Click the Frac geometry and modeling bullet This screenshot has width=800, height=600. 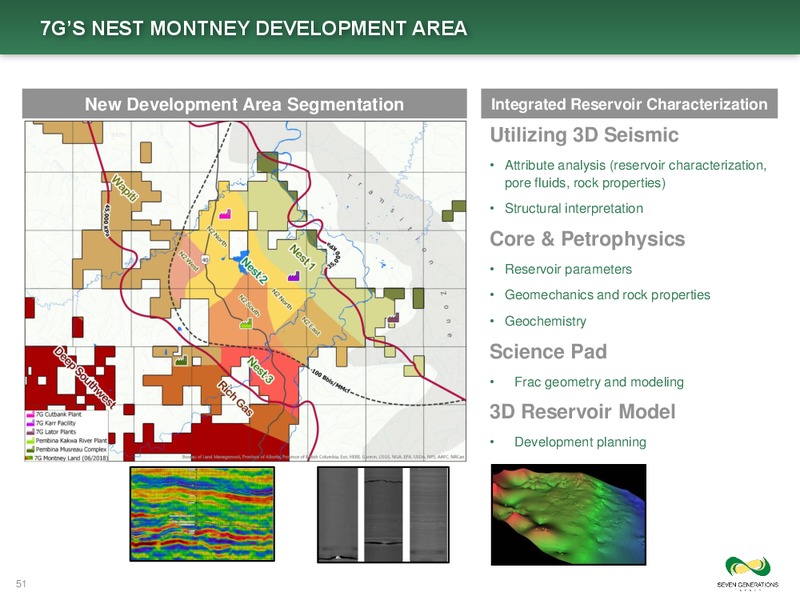(x=599, y=382)
